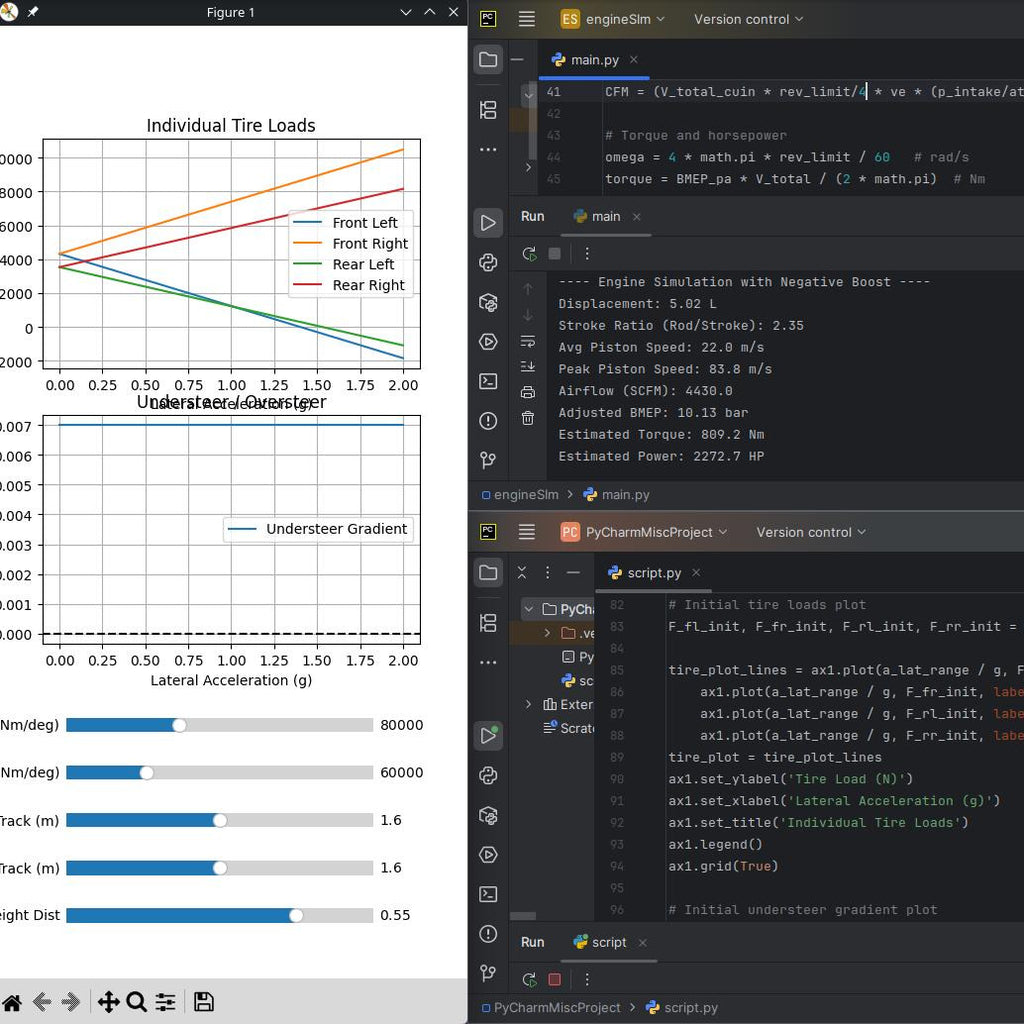Toggle scroll to end in main run output
Viewport: 1024px width, 1024px height.
pos(528,367)
